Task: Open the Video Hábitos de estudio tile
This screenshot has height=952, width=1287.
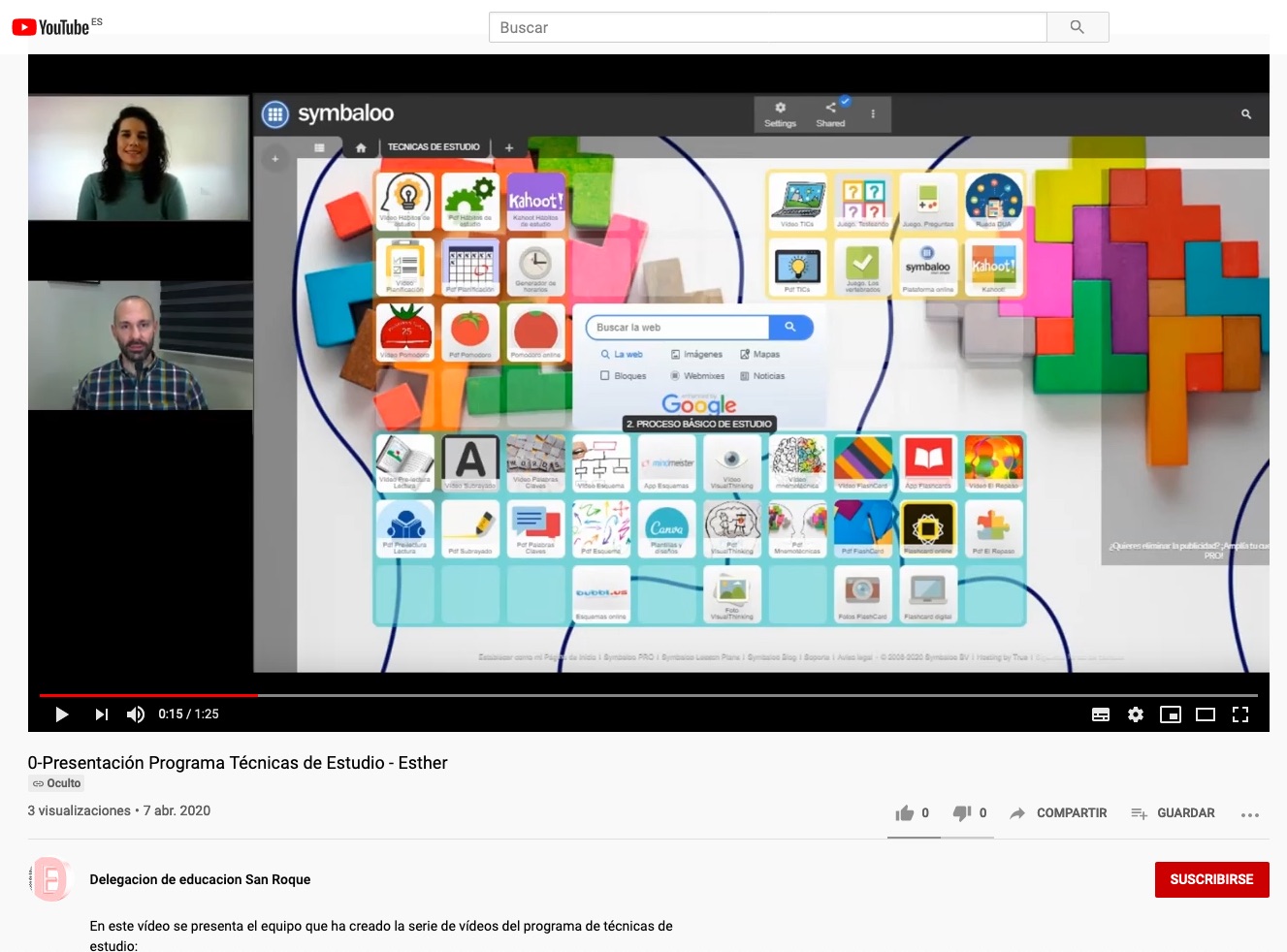Action: click(x=404, y=201)
